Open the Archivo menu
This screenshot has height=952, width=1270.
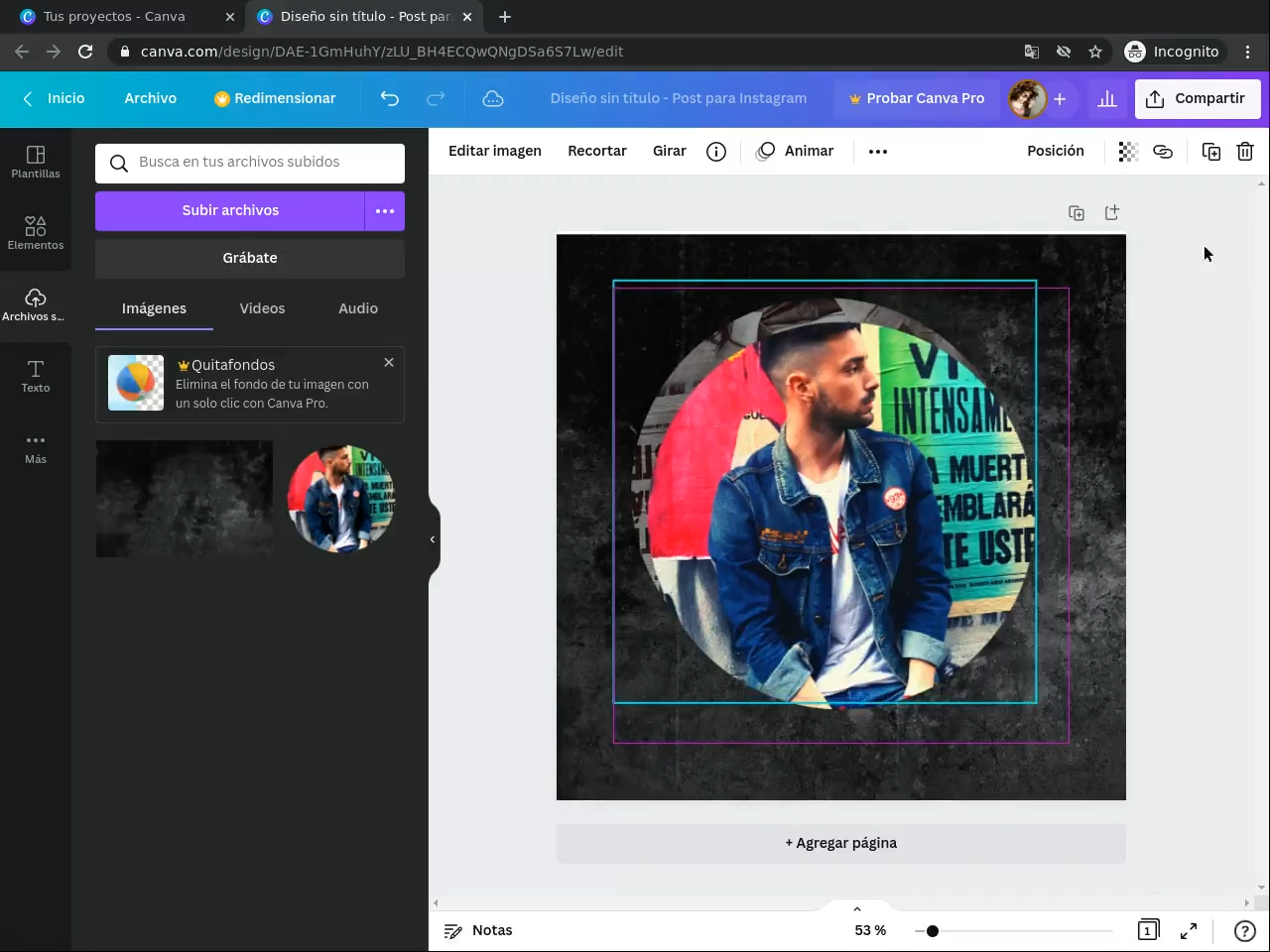tap(151, 98)
